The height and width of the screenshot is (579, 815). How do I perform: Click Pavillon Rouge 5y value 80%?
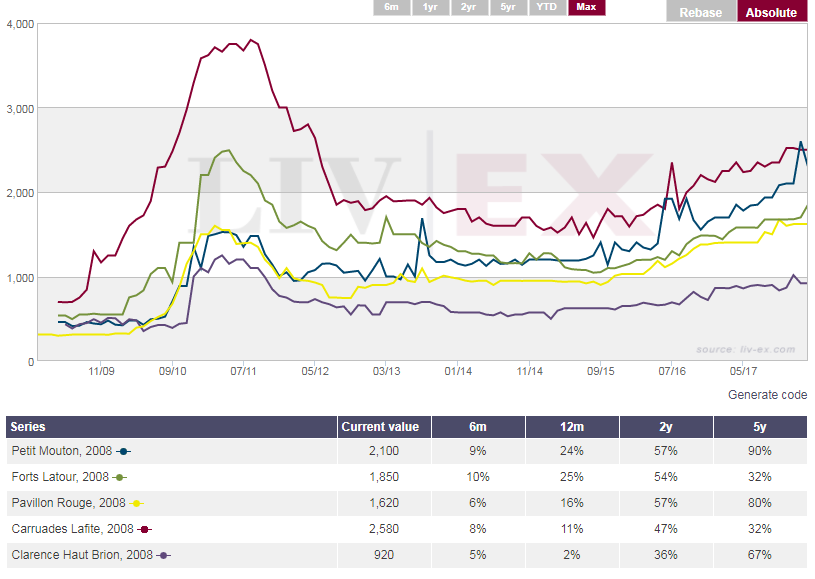[760, 503]
